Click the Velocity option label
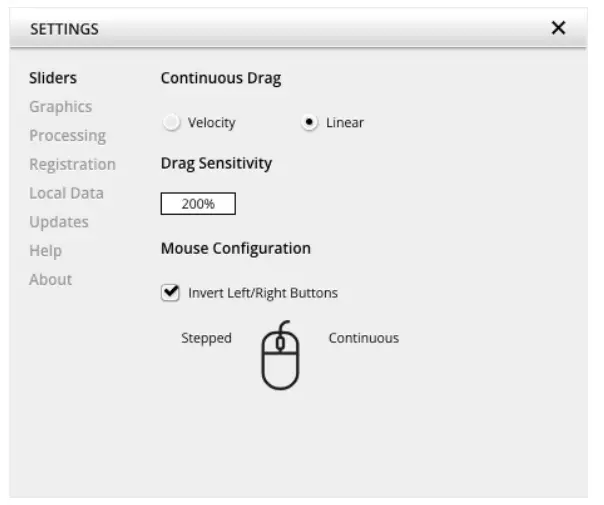The height and width of the screenshot is (505, 604). pyautogui.click(x=211, y=123)
